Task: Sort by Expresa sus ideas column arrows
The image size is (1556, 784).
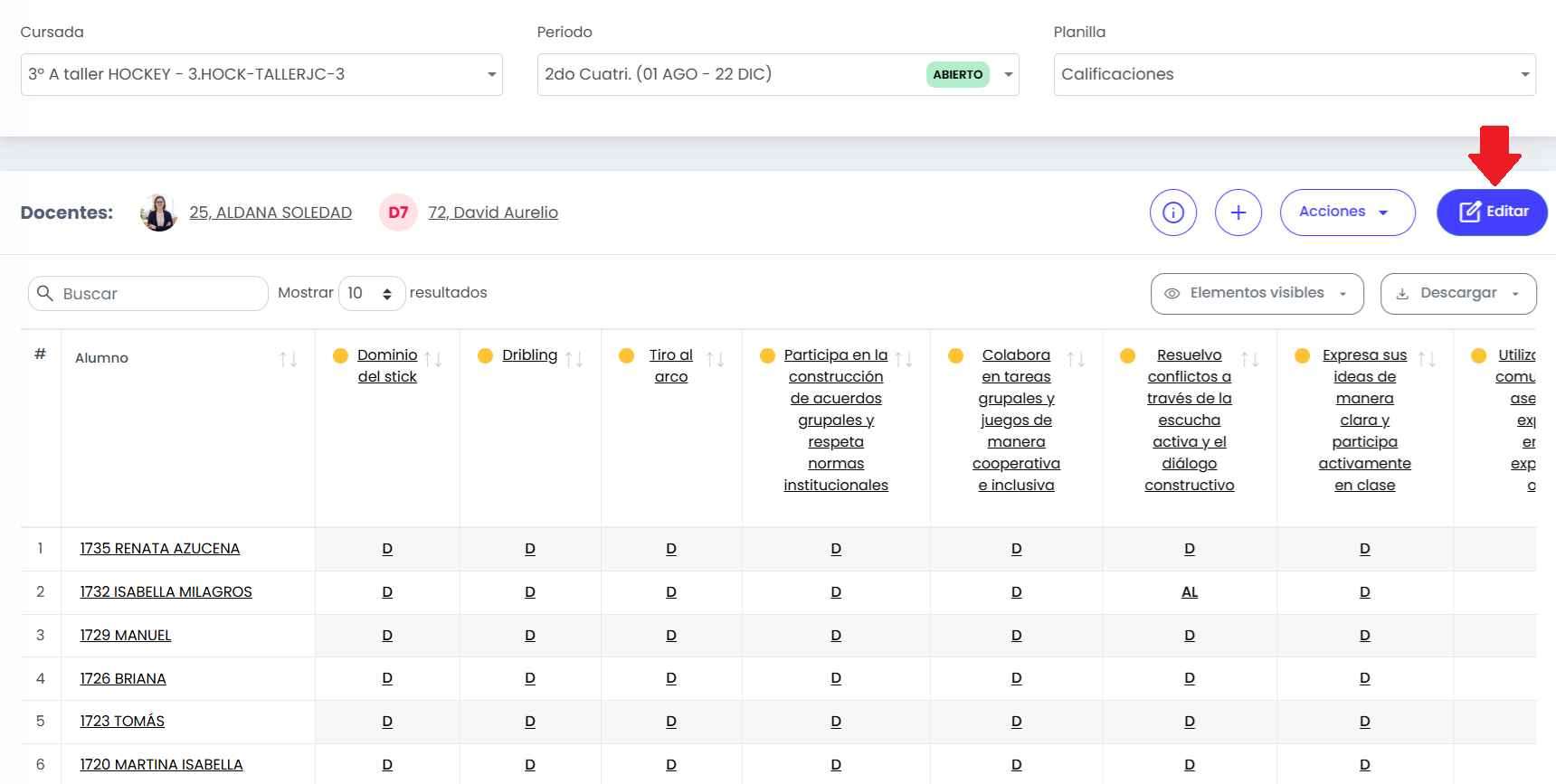Action: pyautogui.click(x=1427, y=359)
